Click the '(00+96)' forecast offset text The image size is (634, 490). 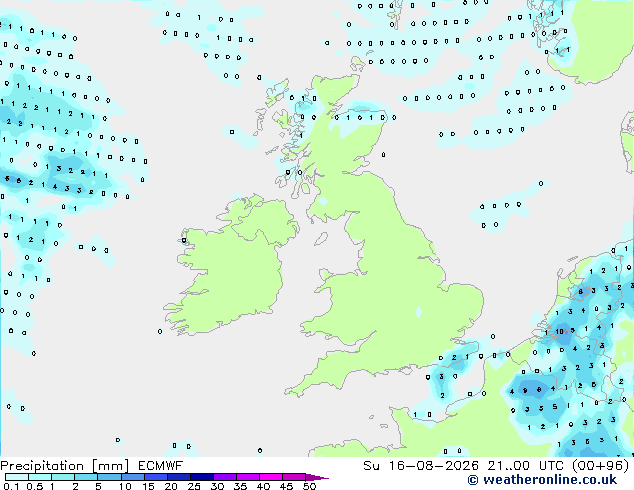point(600,466)
